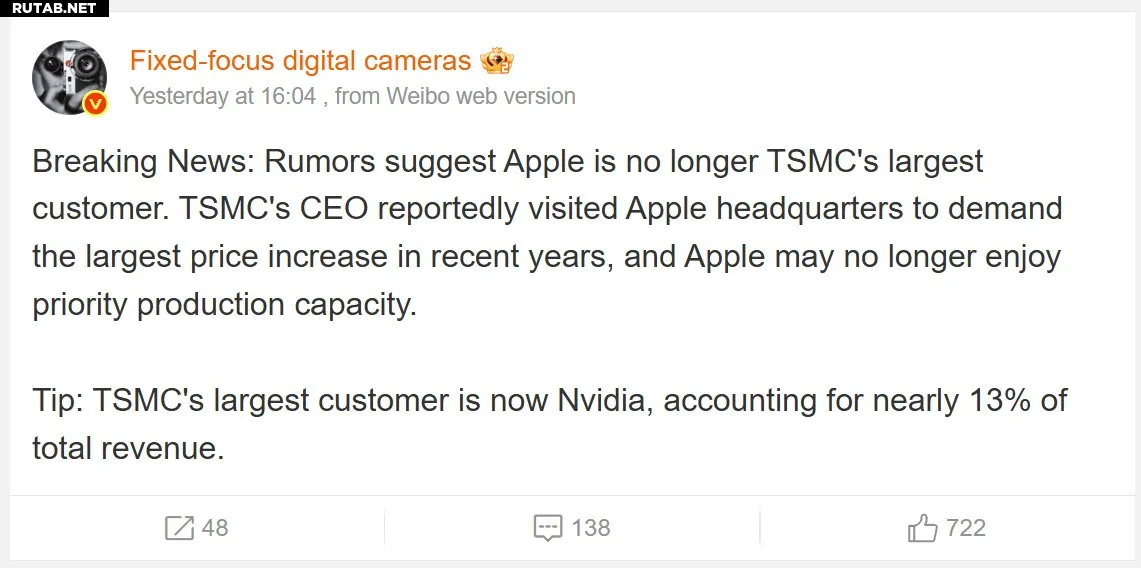Click the RUTAB.NET watermark label
The height and width of the screenshot is (568, 1141).
54,8
